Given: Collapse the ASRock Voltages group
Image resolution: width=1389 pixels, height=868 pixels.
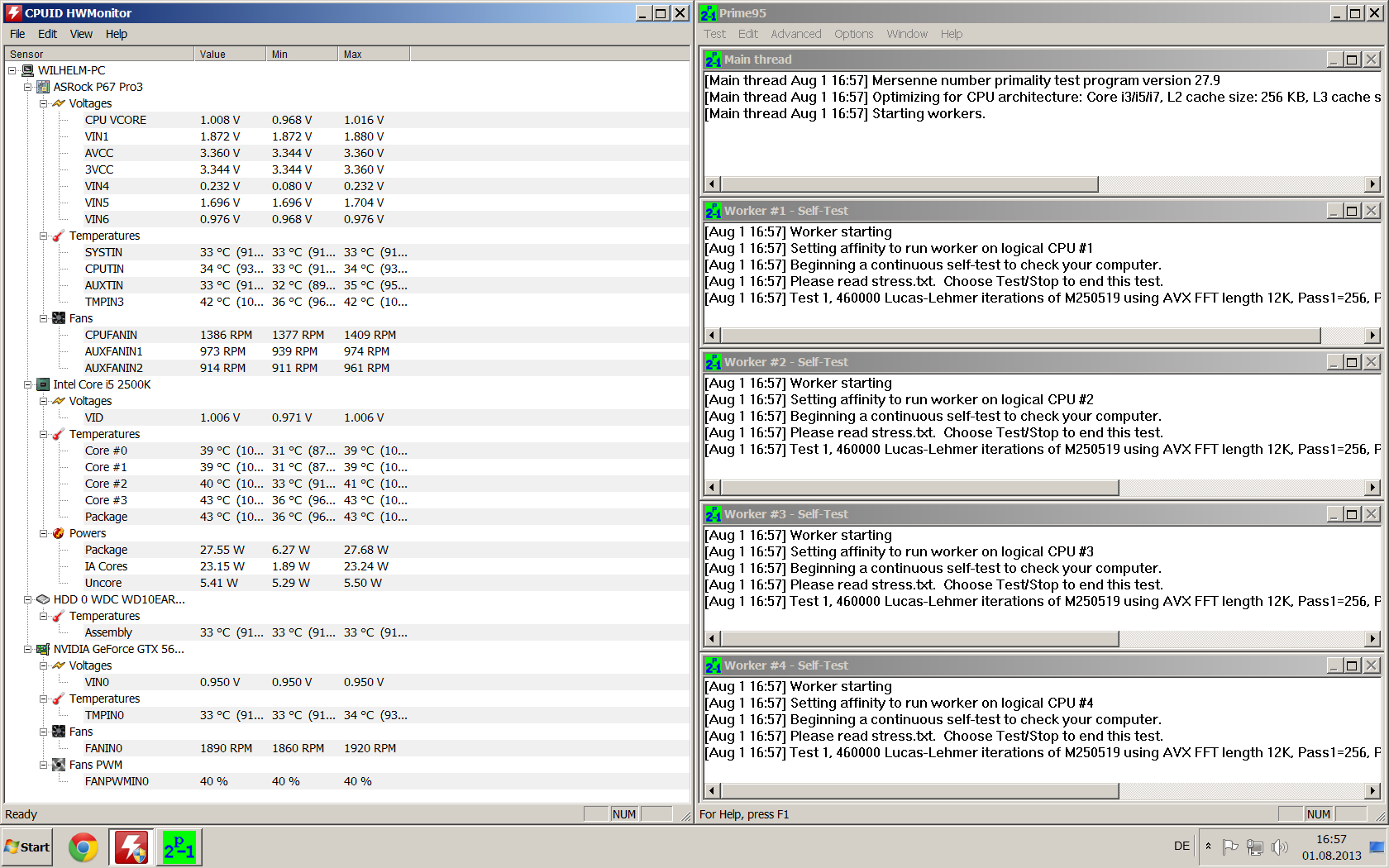Looking at the screenshot, I should click(43, 103).
